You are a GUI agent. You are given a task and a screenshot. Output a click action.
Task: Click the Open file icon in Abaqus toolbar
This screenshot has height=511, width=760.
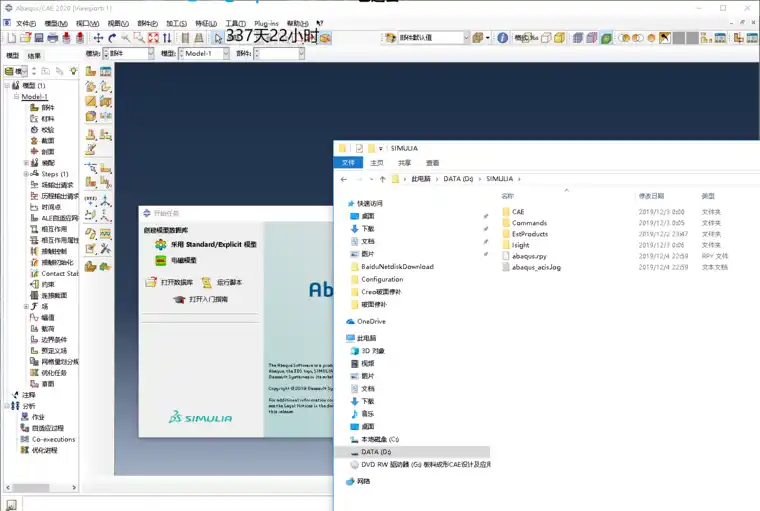pyautogui.click(x=26, y=38)
